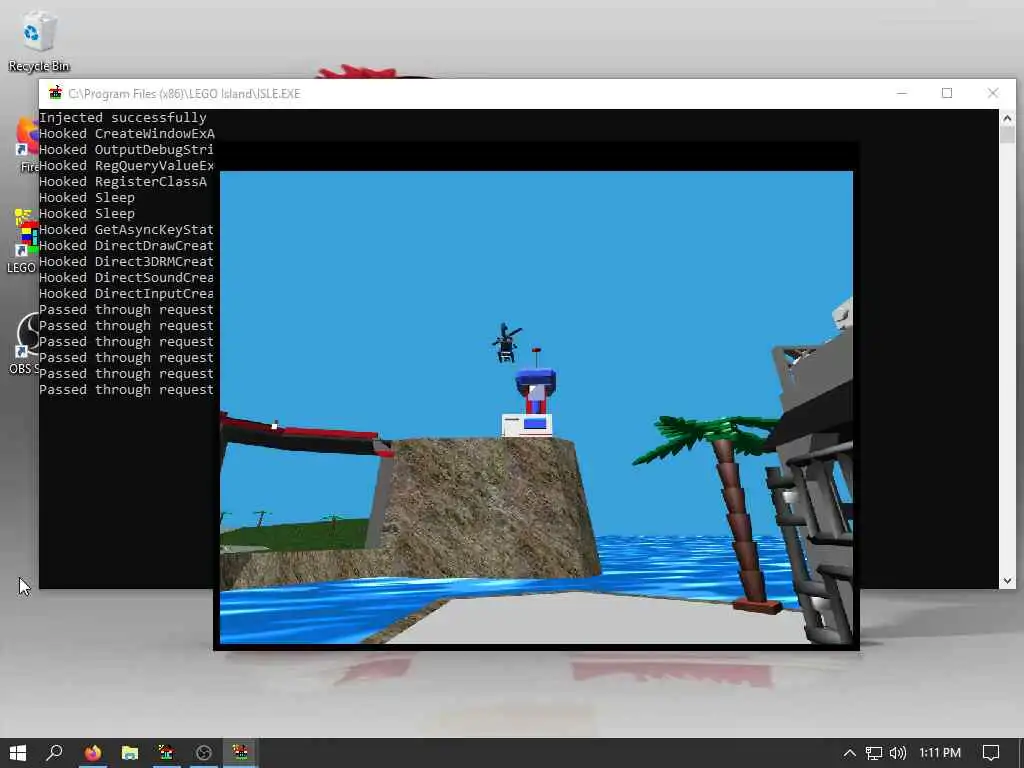Click the console scrollbar down arrow

1006,581
